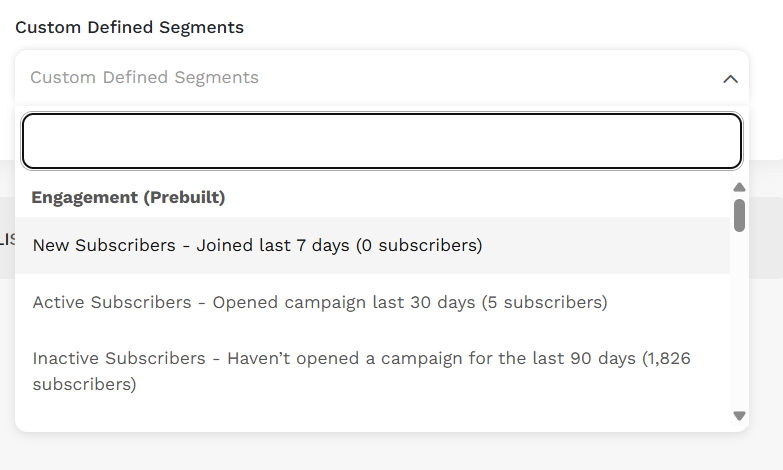The image size is (783, 470).
Task: Collapse the Custom Defined Segments chevron
Action: tap(730, 78)
